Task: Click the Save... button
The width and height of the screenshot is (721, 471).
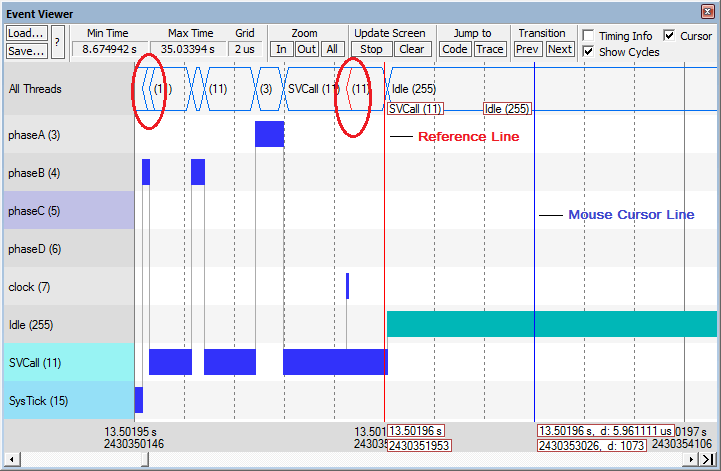Action: (x=26, y=50)
